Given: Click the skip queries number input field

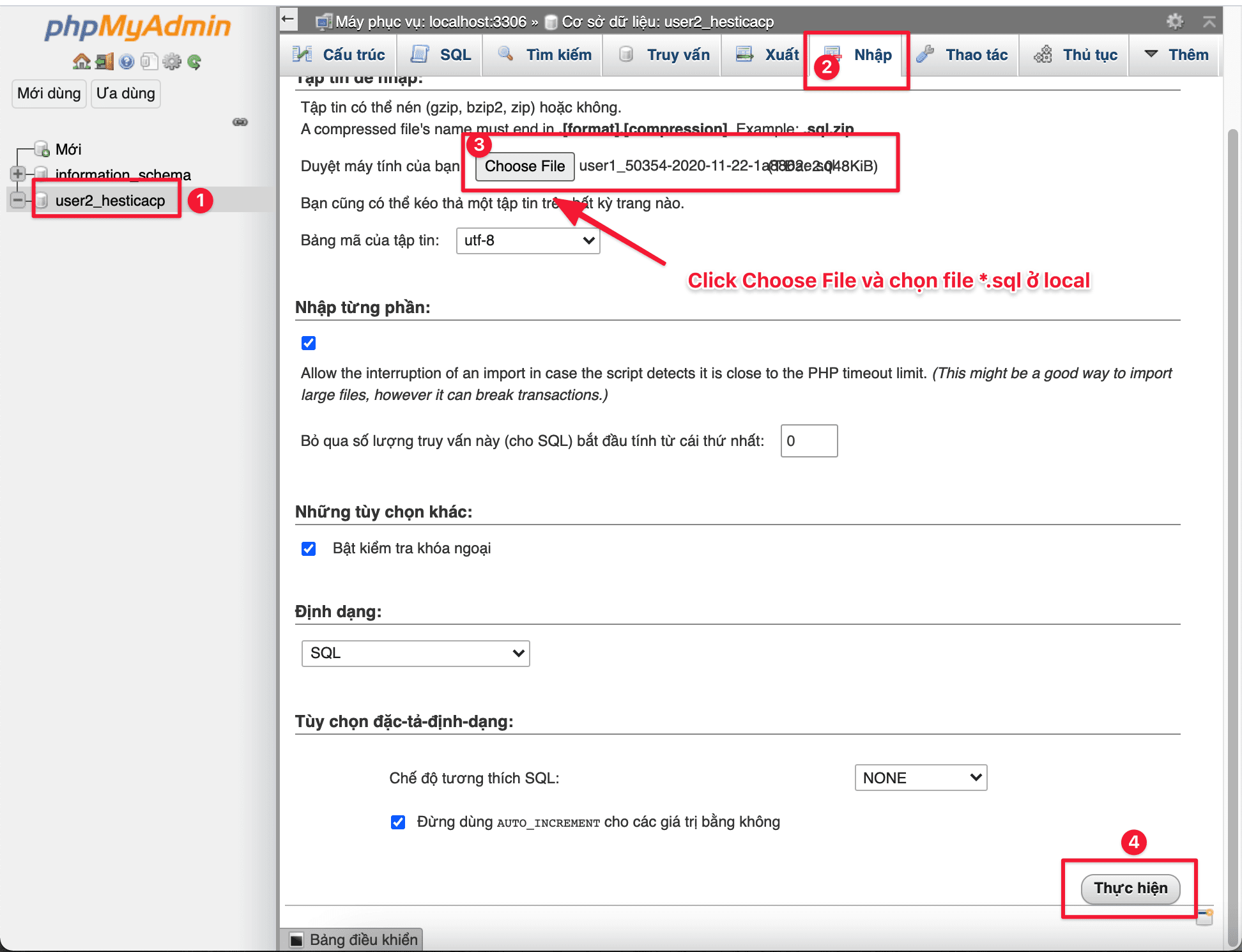Looking at the screenshot, I should (x=808, y=441).
